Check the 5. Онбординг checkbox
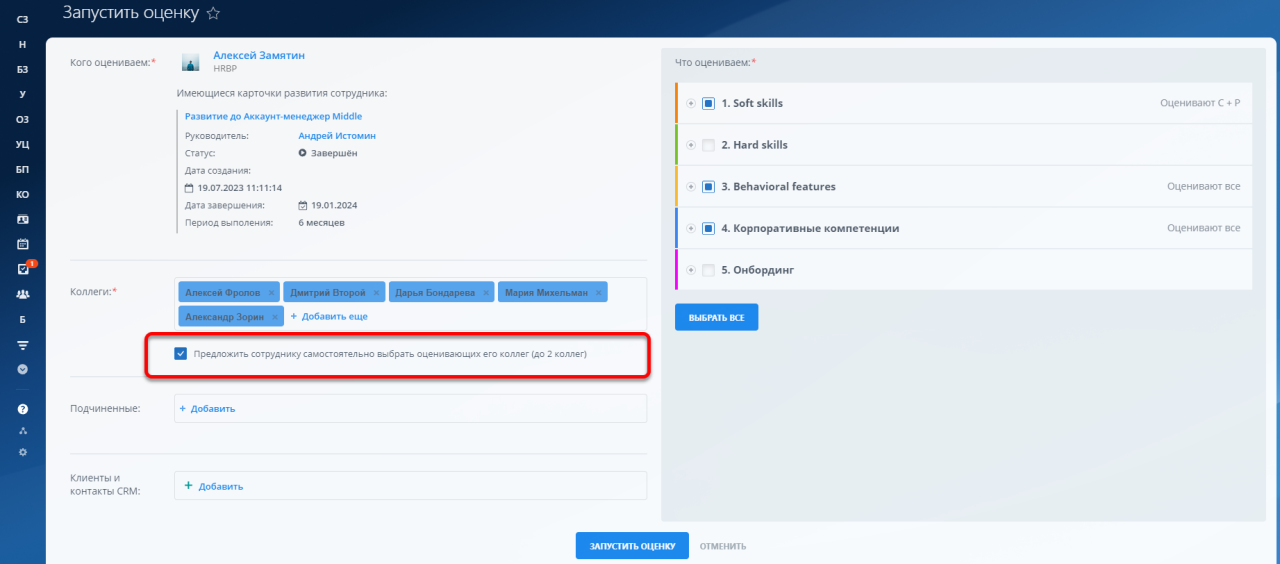 (708, 270)
